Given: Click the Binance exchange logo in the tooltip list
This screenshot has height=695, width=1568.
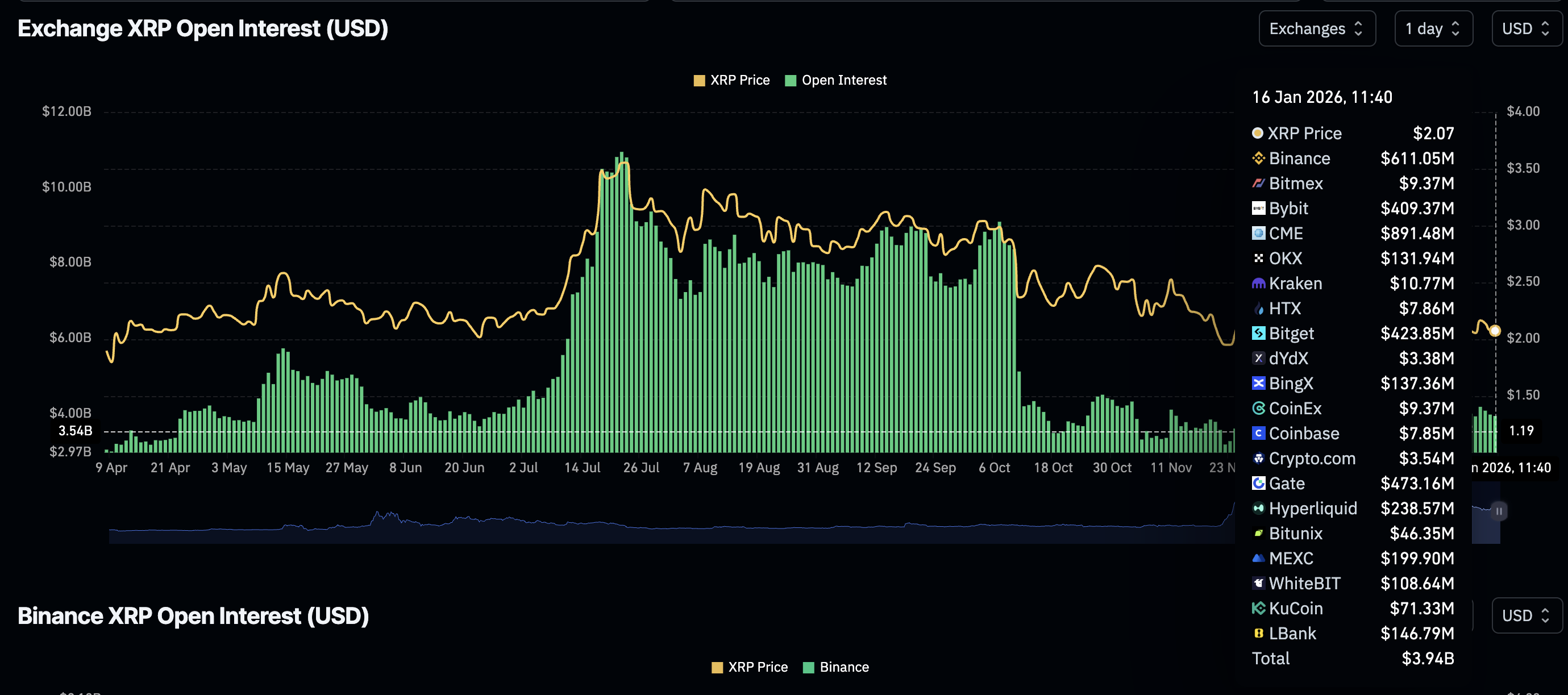Looking at the screenshot, I should click(x=1259, y=158).
